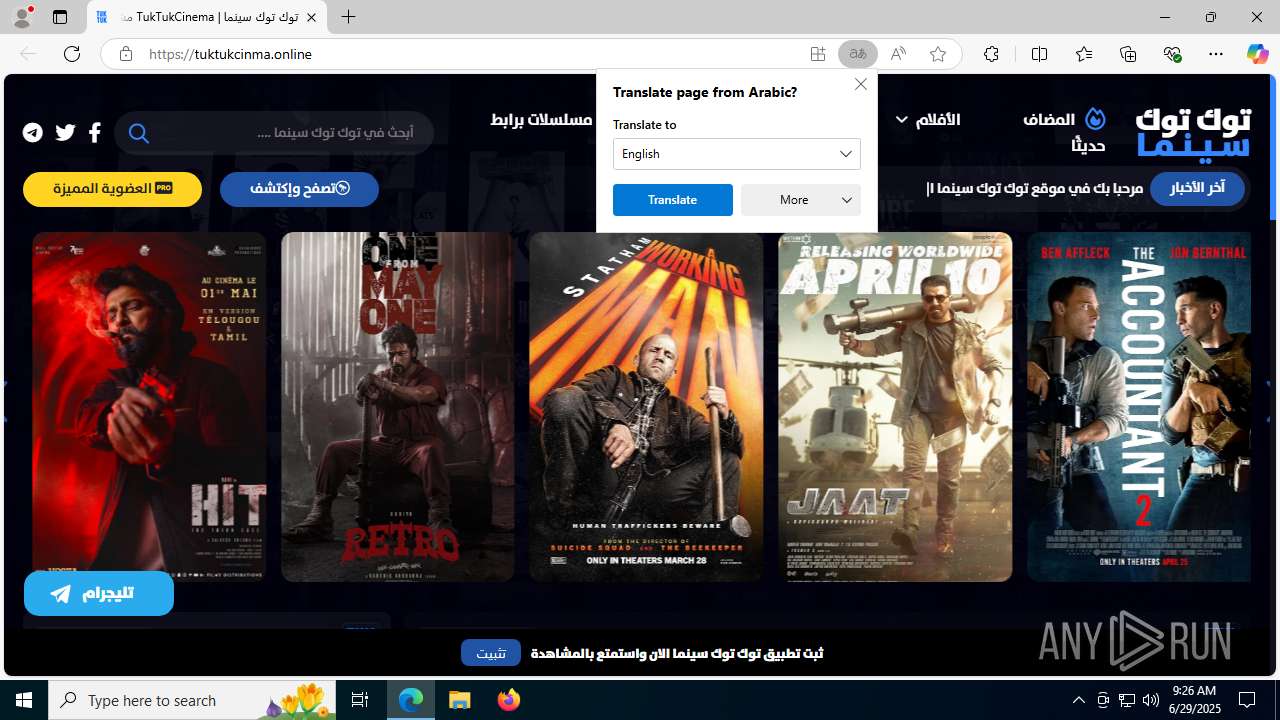
Task: Open Copilot sidebar icon
Action: click(1257, 54)
